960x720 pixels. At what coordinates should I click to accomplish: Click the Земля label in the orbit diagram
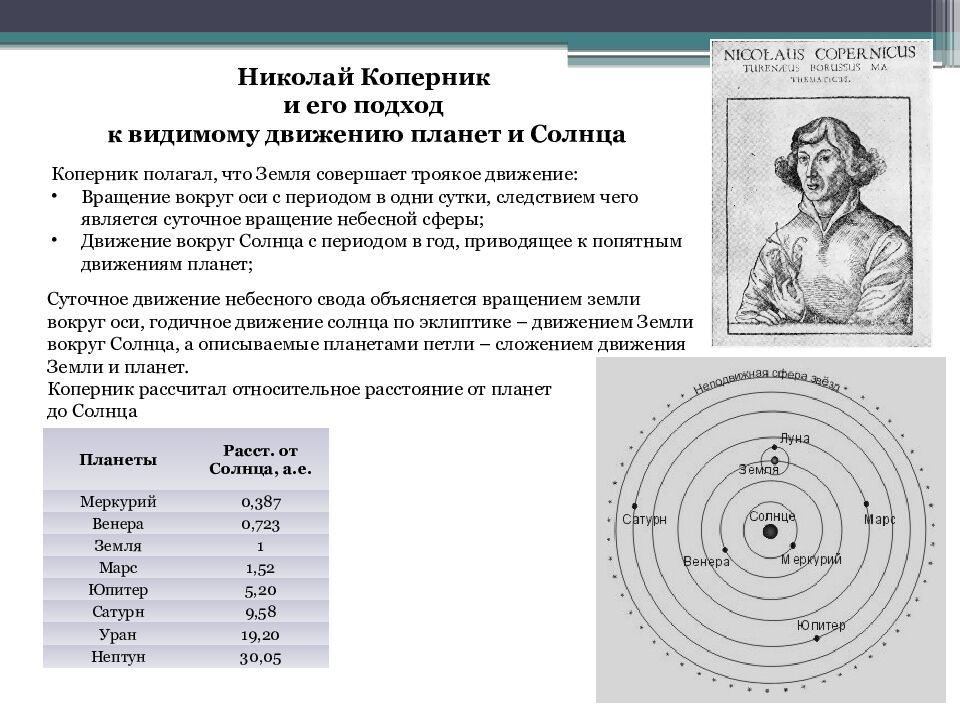(758, 469)
